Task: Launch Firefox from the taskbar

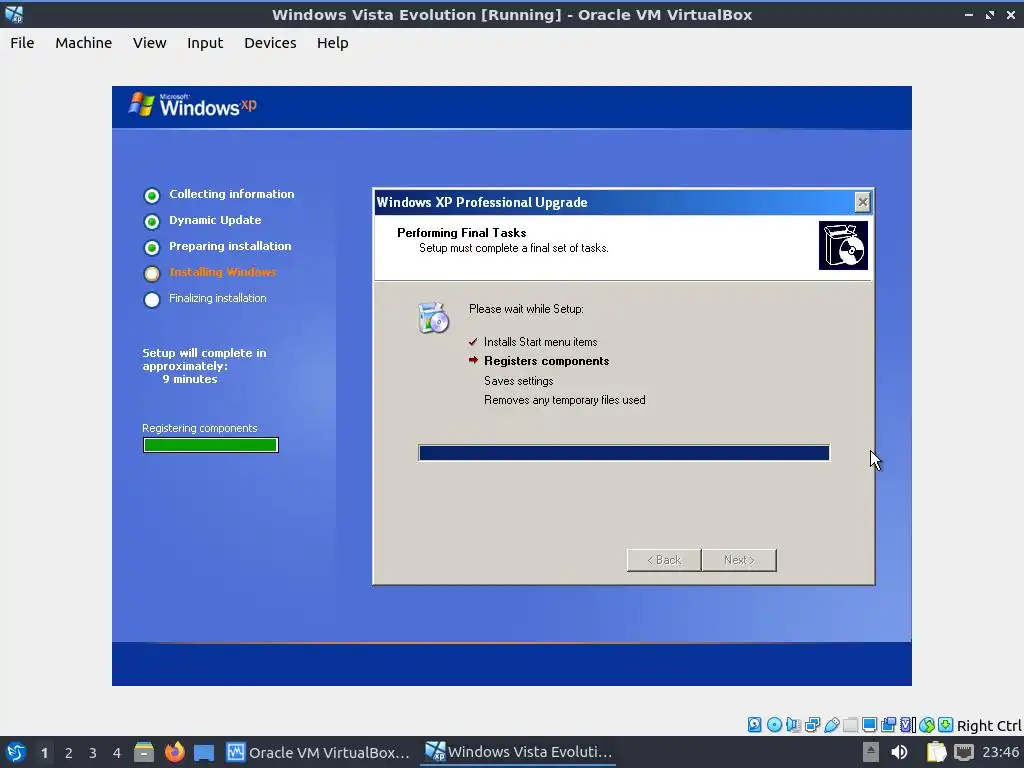Action: 174,752
